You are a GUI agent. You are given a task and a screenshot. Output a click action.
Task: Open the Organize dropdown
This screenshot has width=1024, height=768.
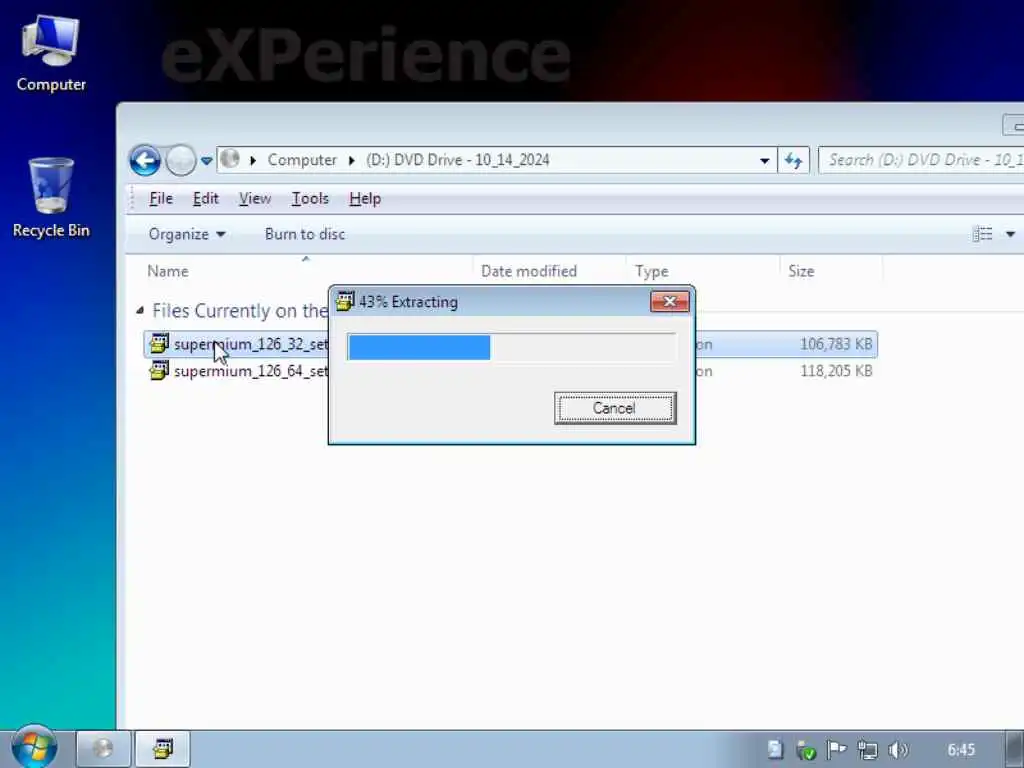187,234
